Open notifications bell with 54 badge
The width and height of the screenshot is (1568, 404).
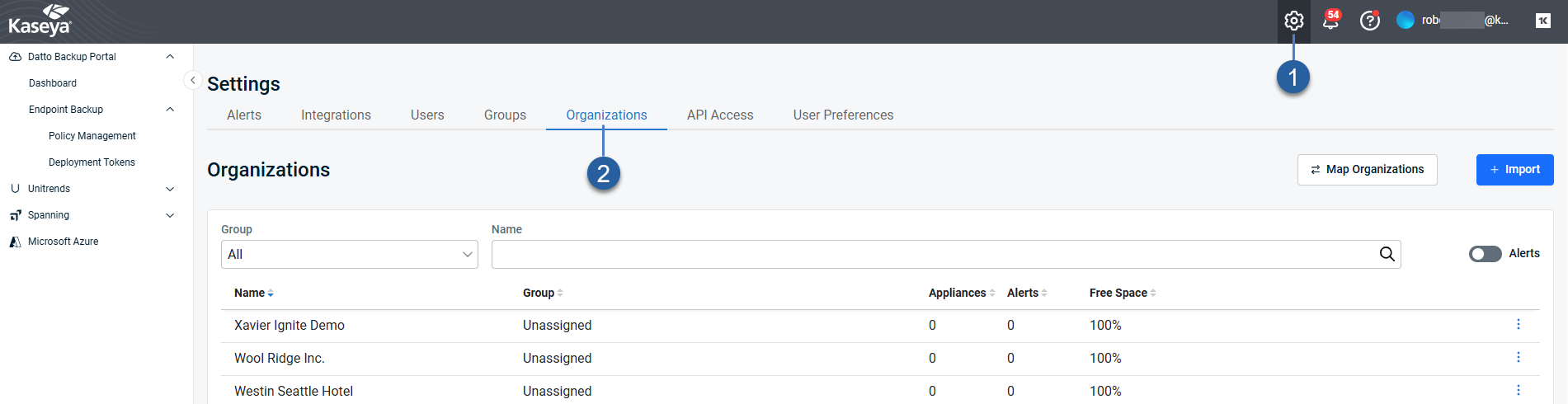[x=1330, y=21]
